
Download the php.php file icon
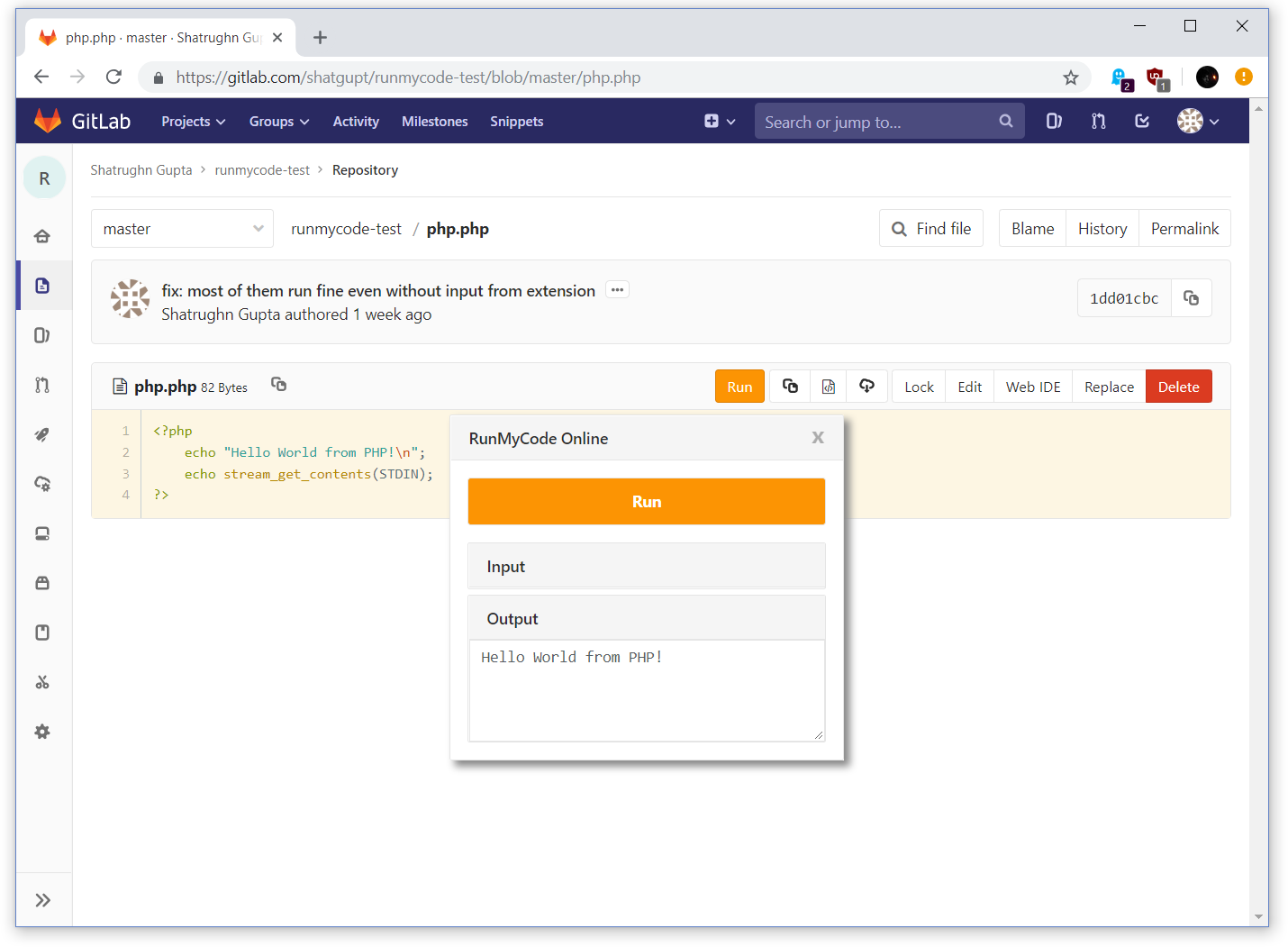(867, 387)
